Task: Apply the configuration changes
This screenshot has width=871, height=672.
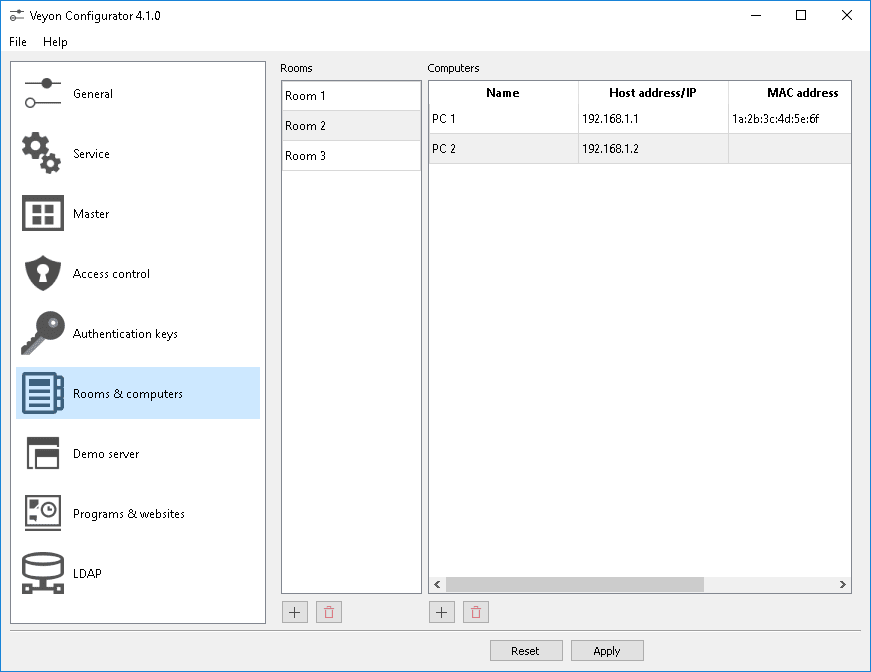Action: click(x=607, y=650)
